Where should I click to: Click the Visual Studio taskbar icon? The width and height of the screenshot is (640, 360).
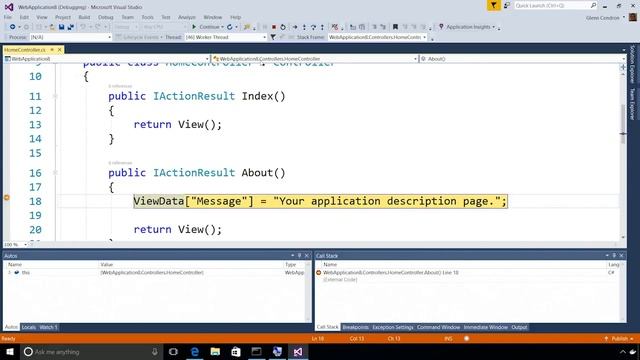[298, 352]
